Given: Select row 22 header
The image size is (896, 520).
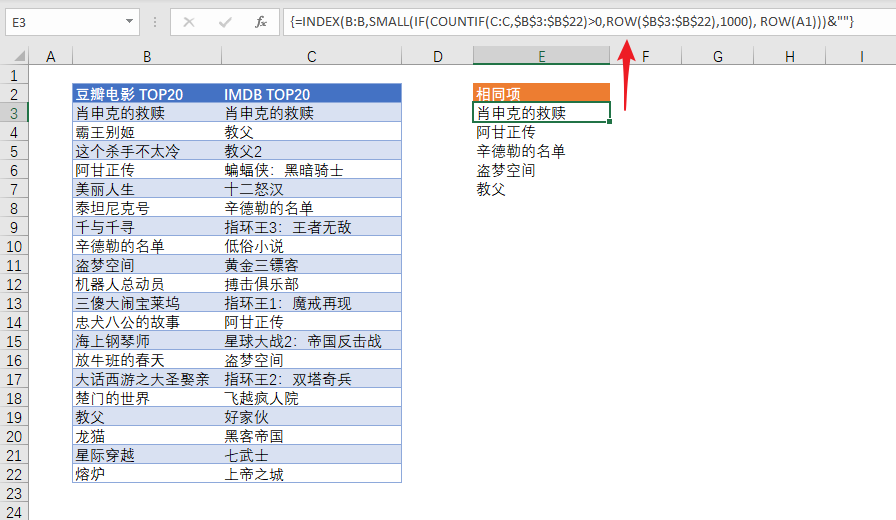Looking at the screenshot, I should (14, 474).
